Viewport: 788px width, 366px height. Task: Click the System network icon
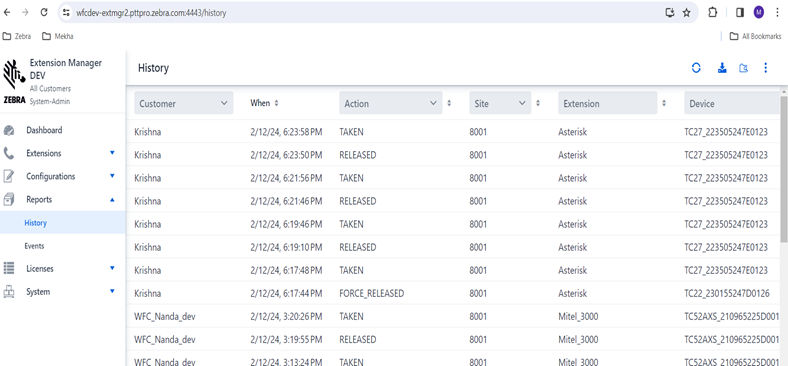click(9, 292)
